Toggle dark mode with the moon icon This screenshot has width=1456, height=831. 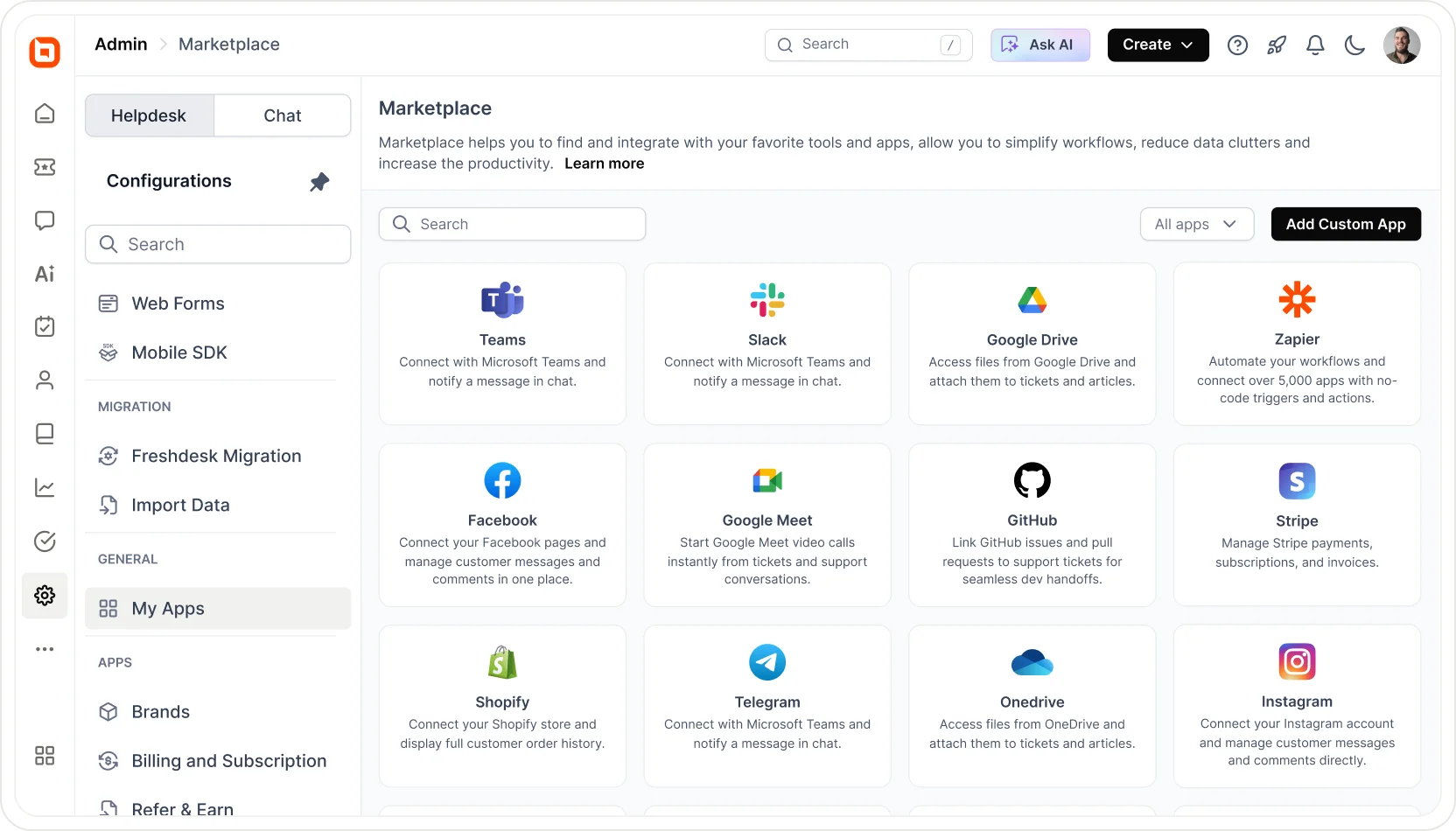coord(1354,45)
